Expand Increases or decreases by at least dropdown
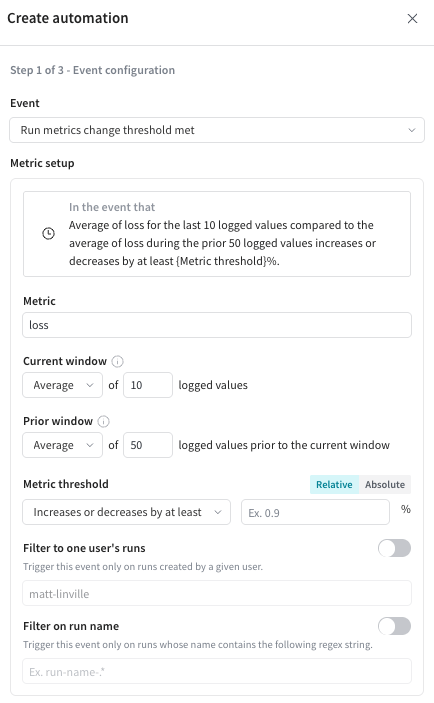 [x=127, y=512]
